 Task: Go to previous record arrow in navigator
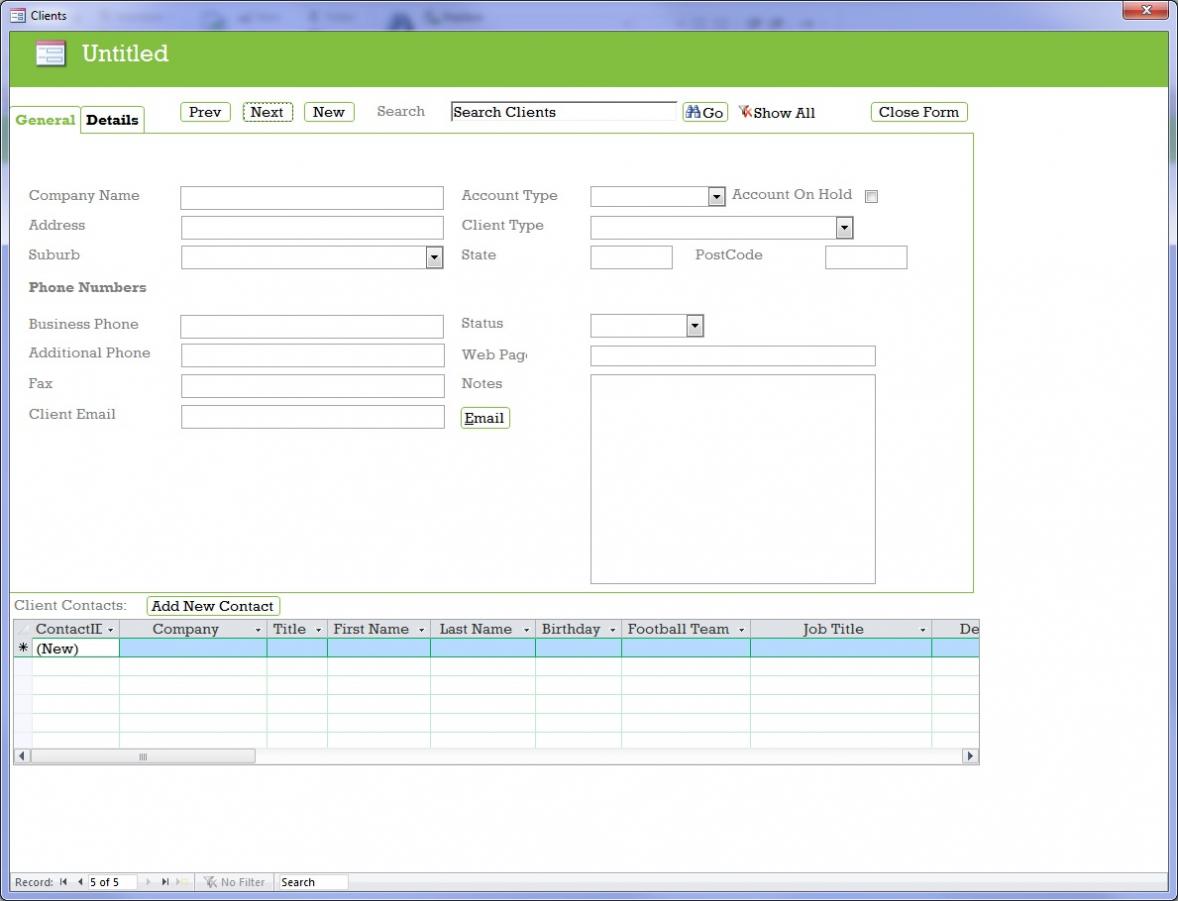click(80, 882)
